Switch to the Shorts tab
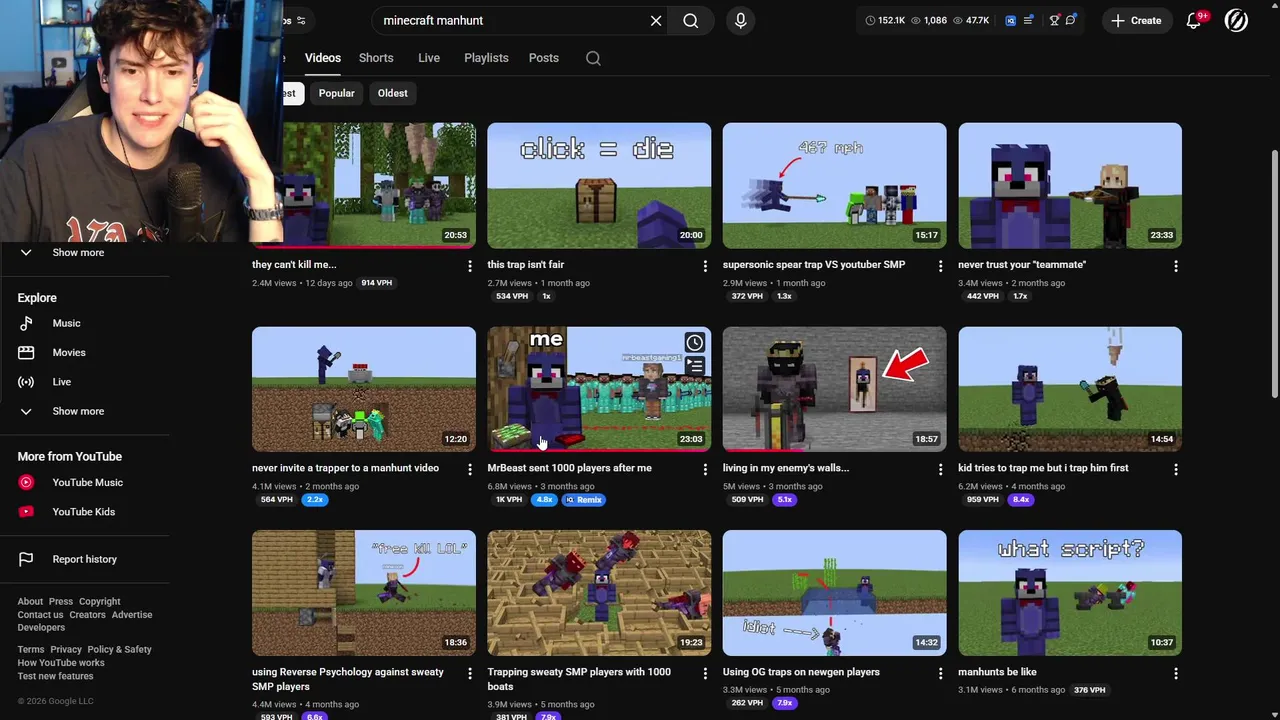This screenshot has width=1280, height=720. (376, 58)
